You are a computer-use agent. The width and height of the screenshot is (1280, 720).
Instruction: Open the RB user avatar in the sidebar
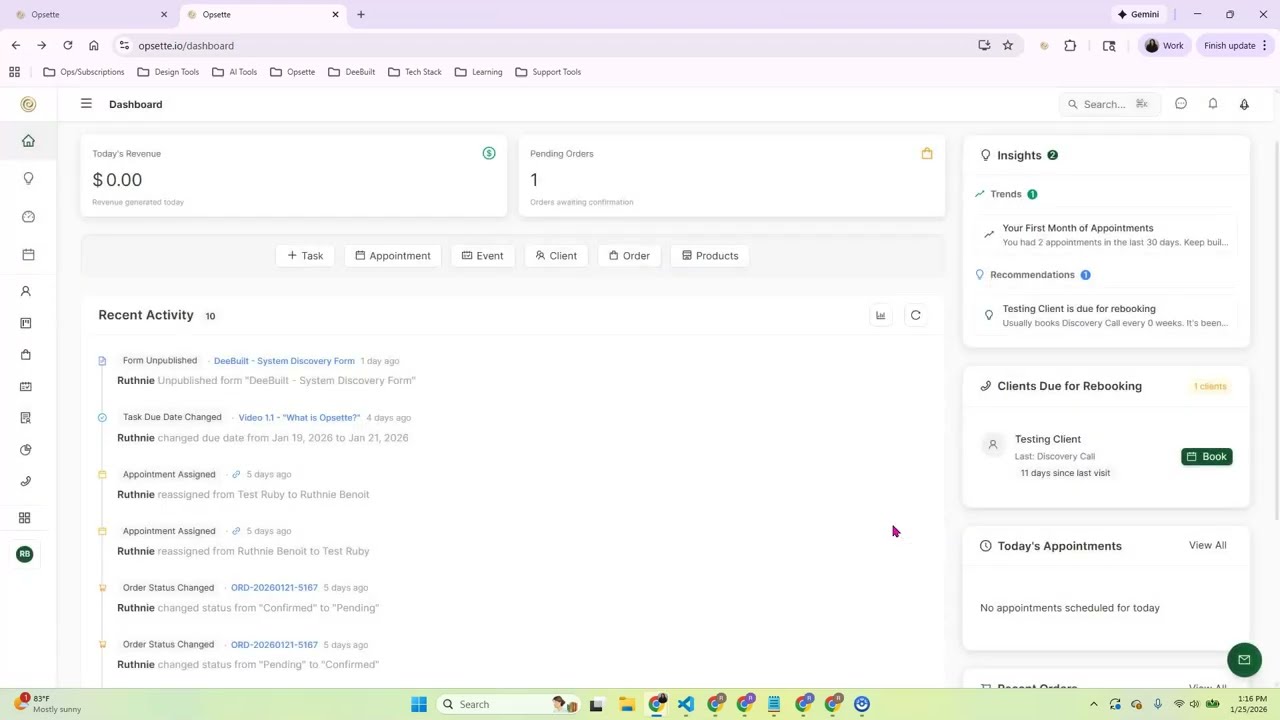coord(25,554)
